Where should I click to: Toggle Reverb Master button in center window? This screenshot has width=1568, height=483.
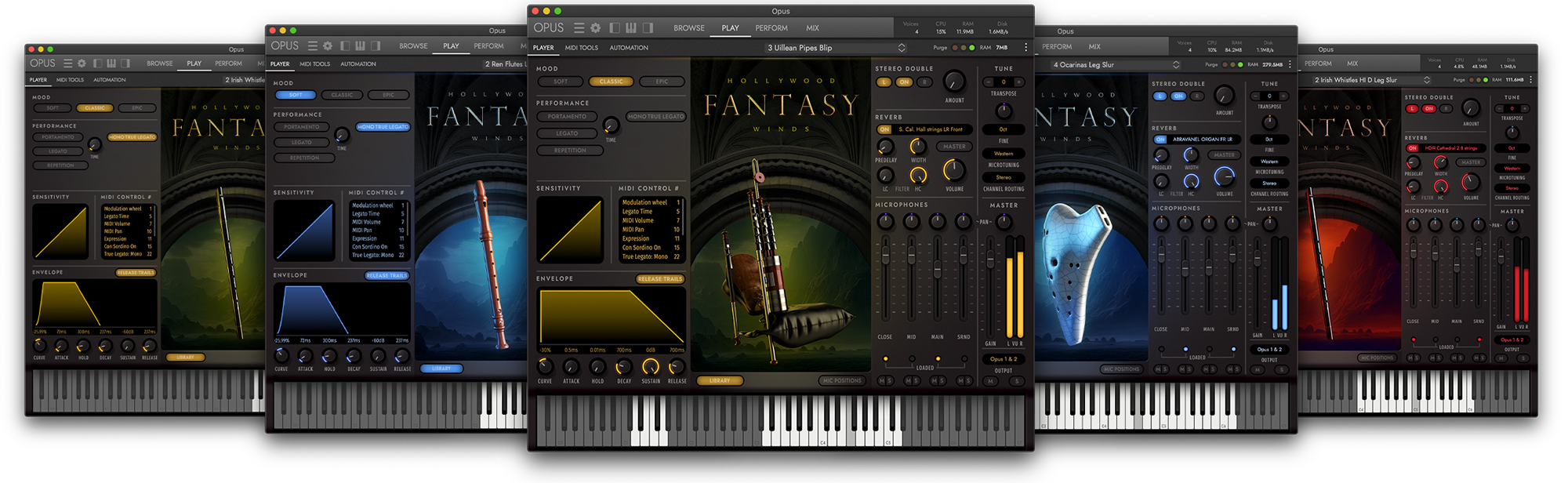954,147
